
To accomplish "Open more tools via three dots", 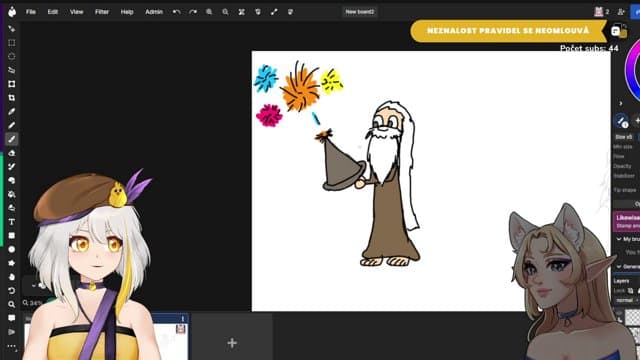I will 12,346.
